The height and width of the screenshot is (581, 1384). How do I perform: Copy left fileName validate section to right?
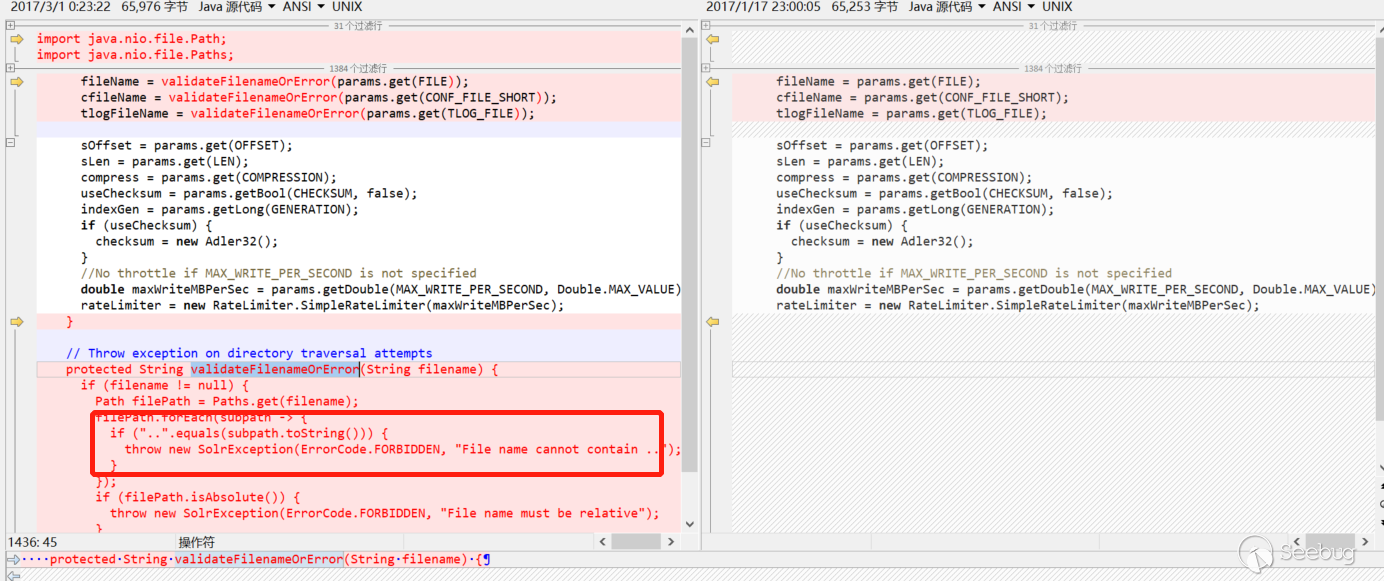click(16, 82)
